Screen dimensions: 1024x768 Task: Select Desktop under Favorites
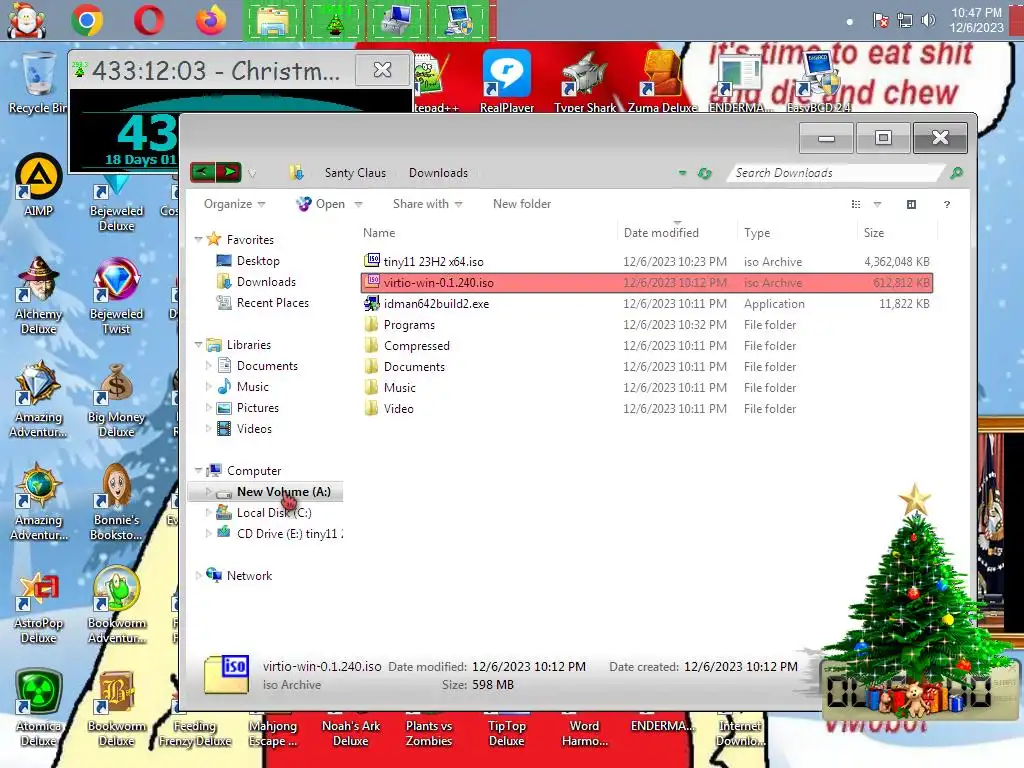click(258, 261)
